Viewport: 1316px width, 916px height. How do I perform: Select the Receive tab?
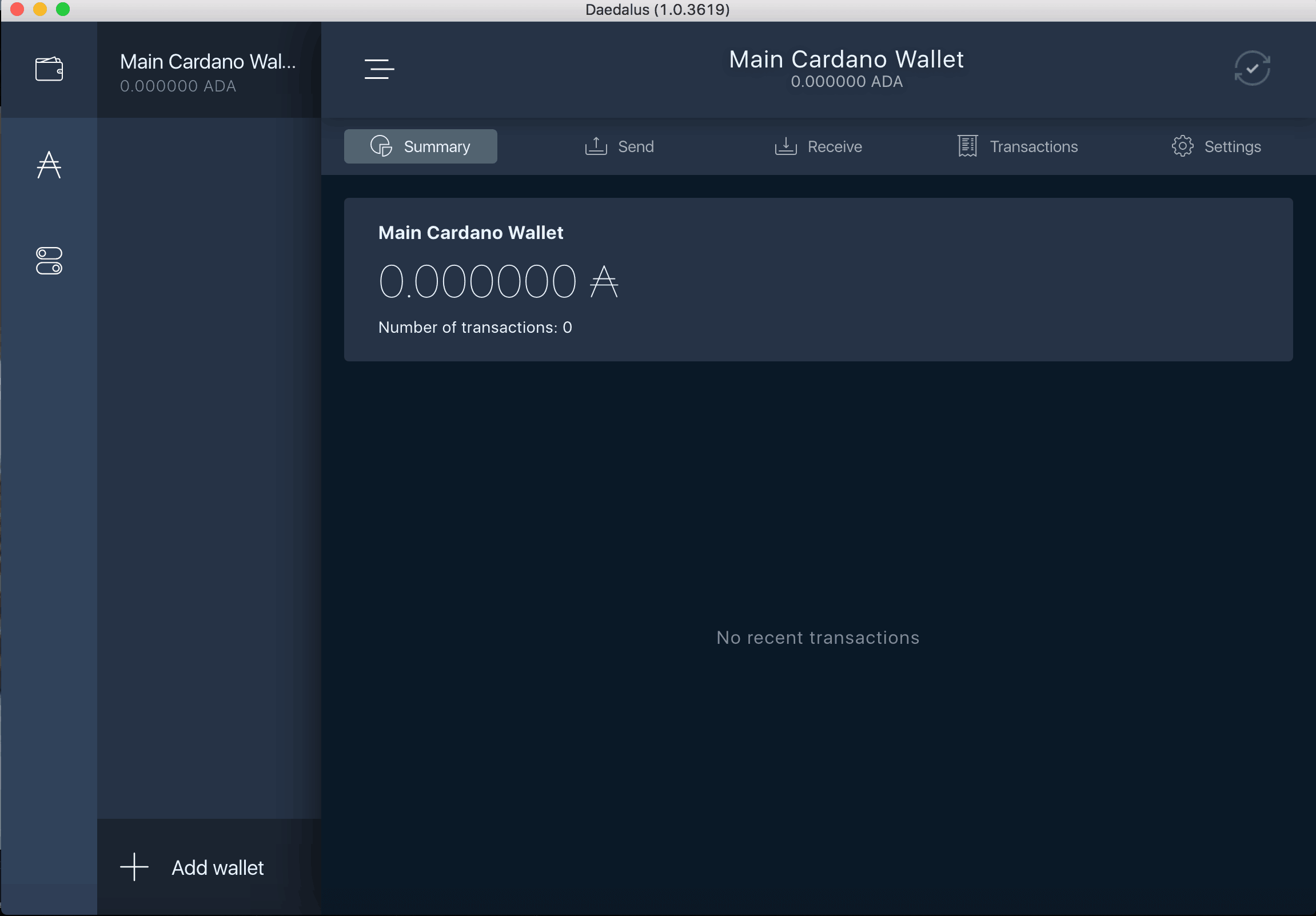817,146
